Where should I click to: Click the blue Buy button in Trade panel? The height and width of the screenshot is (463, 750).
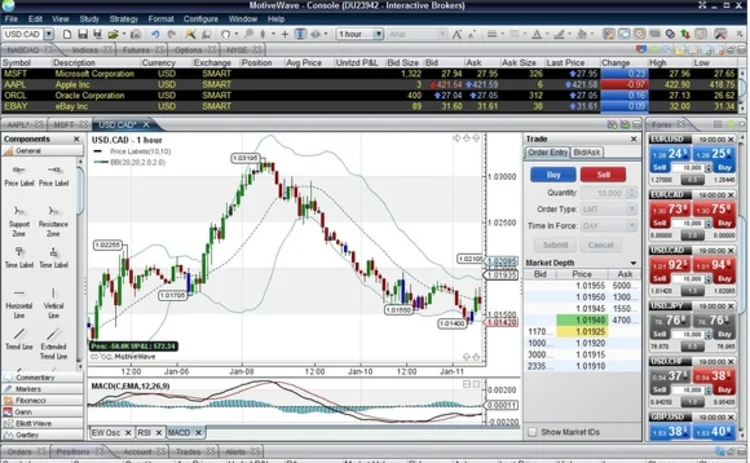point(553,175)
